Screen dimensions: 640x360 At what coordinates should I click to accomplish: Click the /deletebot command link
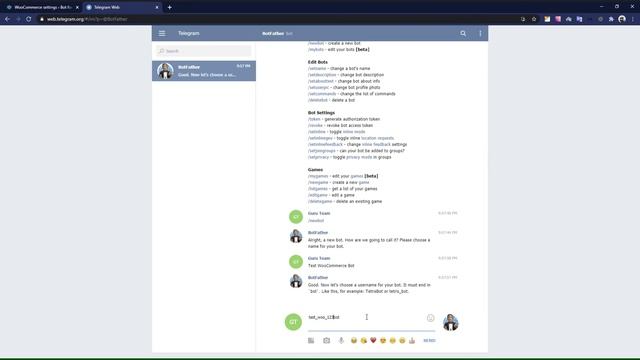tap(318, 100)
